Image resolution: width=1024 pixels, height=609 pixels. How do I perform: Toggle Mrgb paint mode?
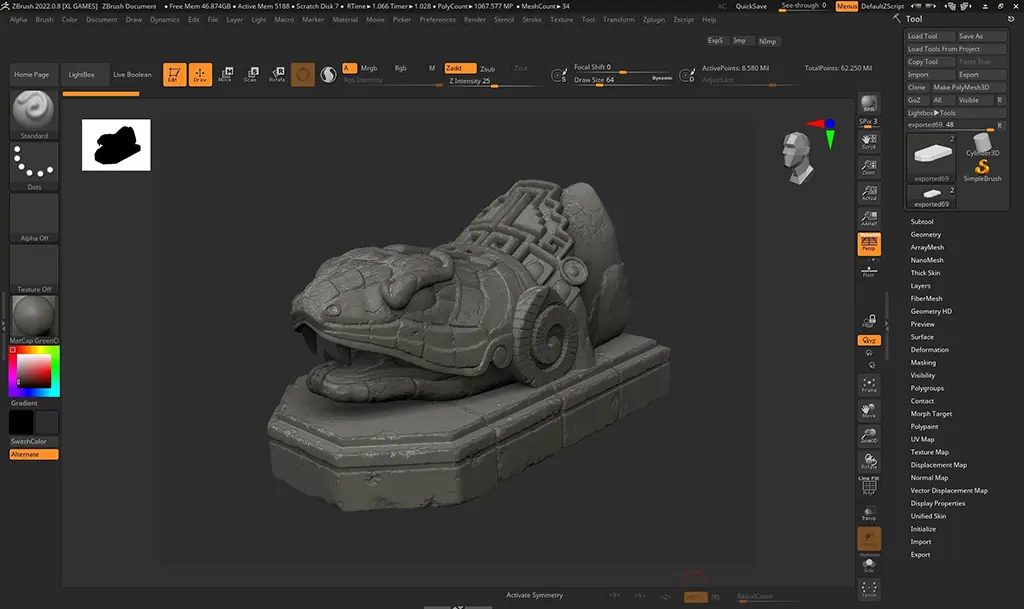tap(369, 68)
